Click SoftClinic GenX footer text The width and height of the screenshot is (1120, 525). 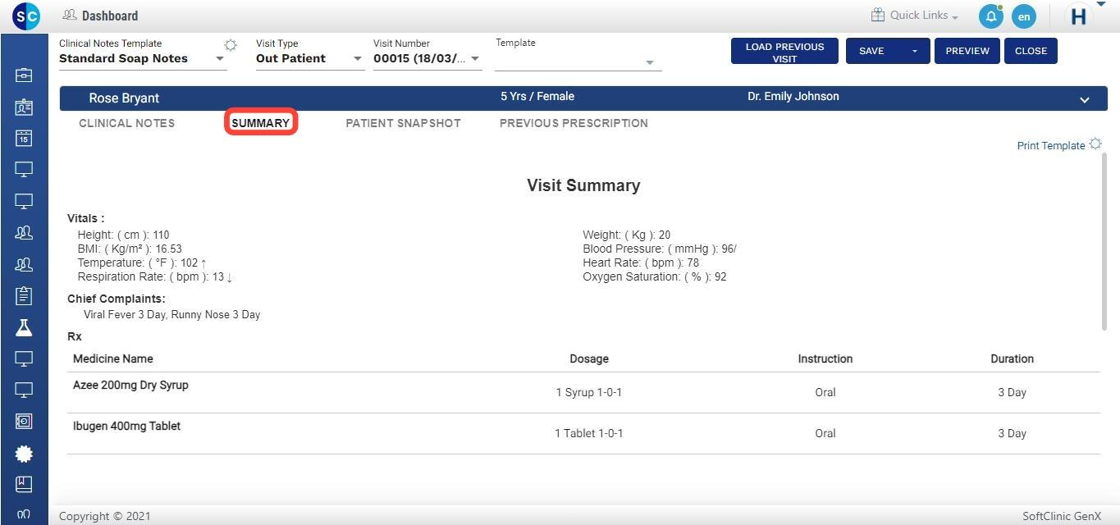tap(1062, 516)
